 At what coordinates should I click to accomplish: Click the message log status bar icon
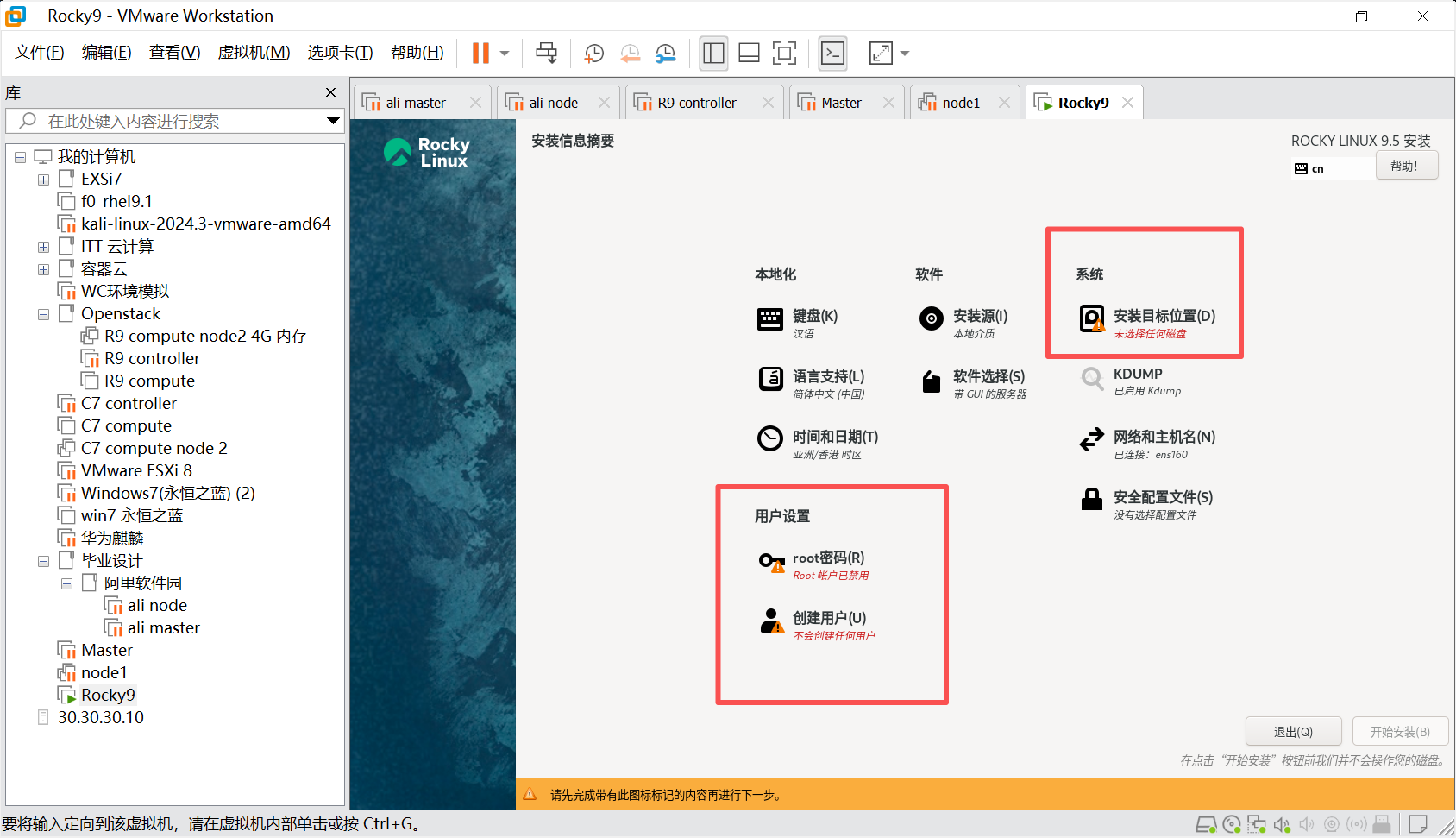pyautogui.click(x=1417, y=825)
